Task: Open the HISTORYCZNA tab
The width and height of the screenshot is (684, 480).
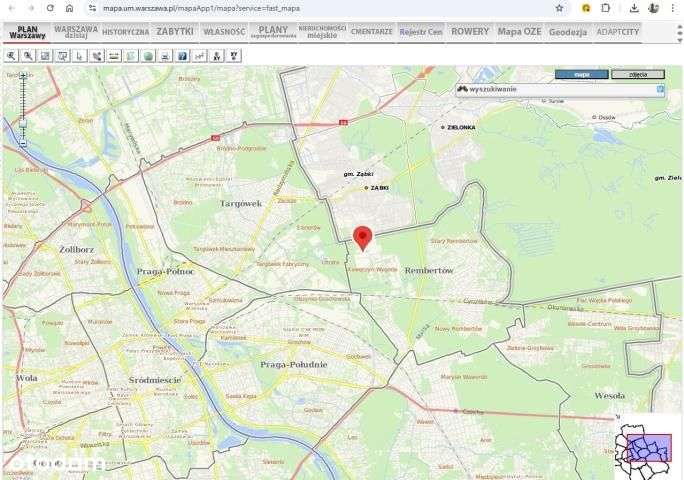Action: [126, 32]
